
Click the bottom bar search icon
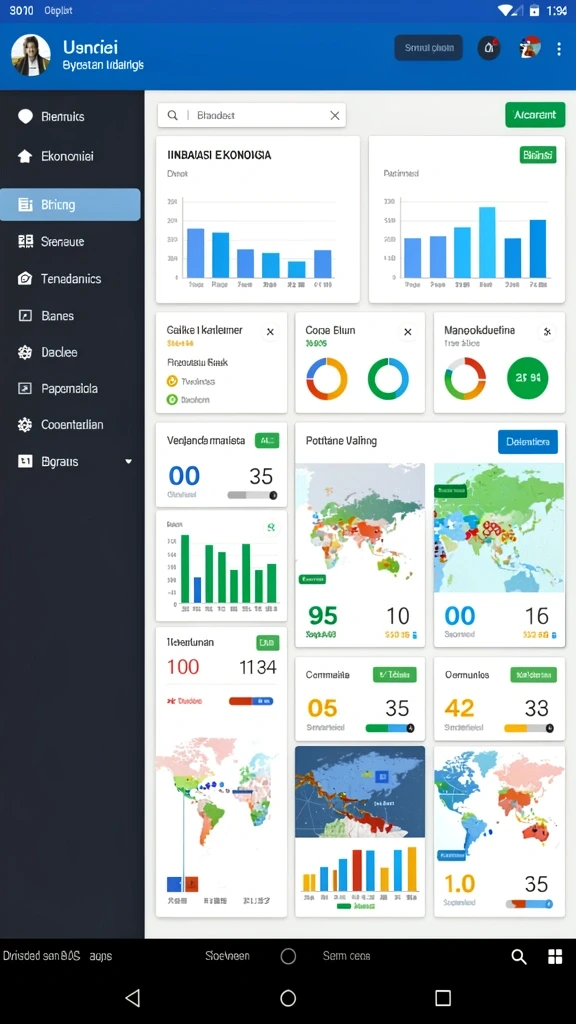click(519, 957)
